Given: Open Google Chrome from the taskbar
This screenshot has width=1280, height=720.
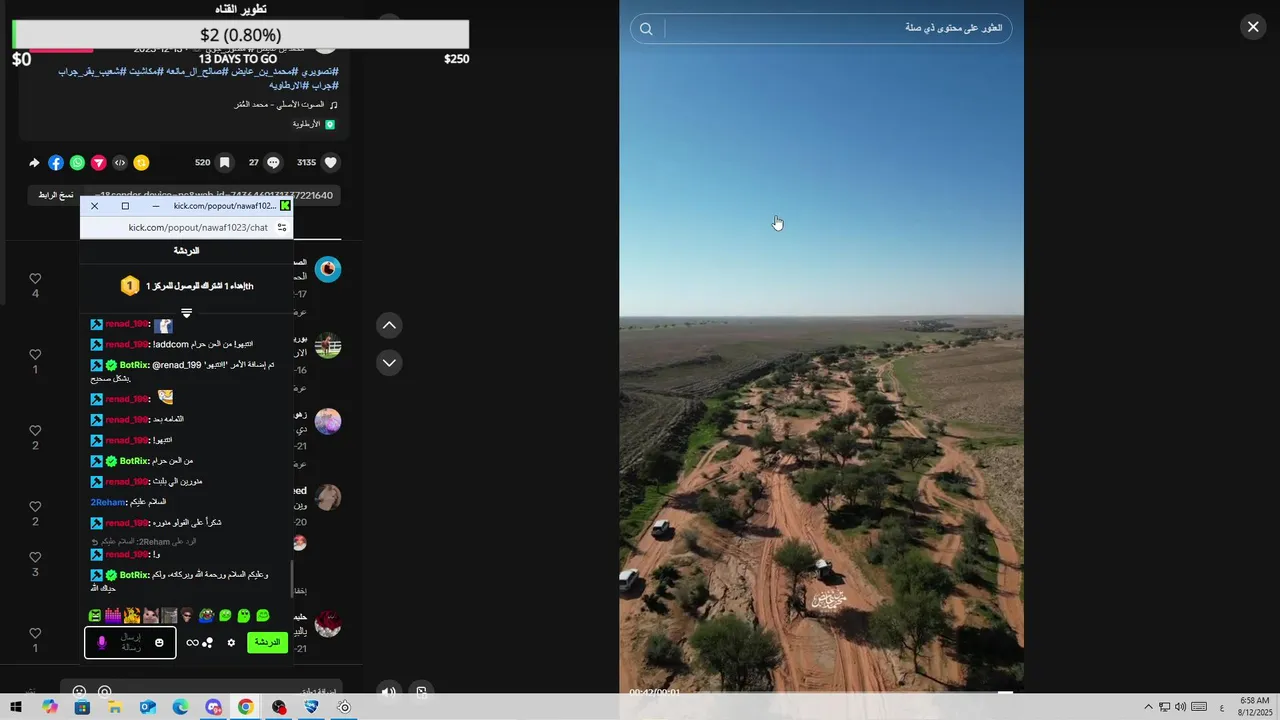Looking at the screenshot, I should point(246,707).
